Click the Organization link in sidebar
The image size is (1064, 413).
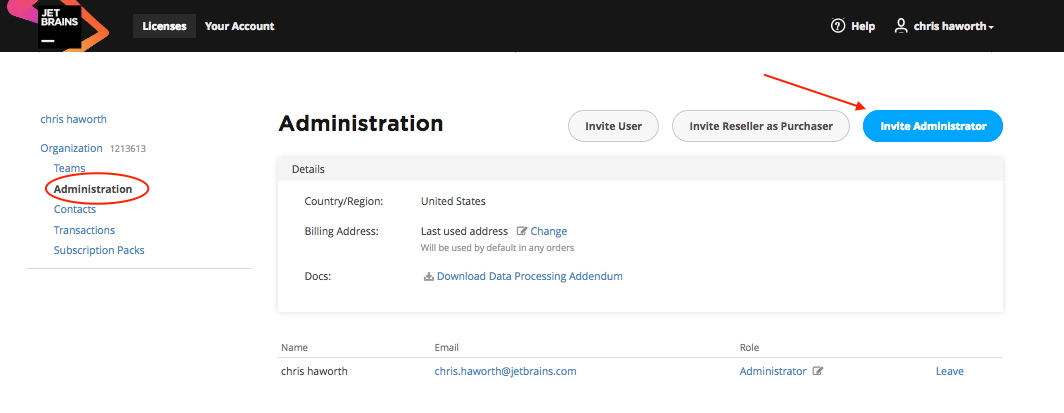point(71,148)
